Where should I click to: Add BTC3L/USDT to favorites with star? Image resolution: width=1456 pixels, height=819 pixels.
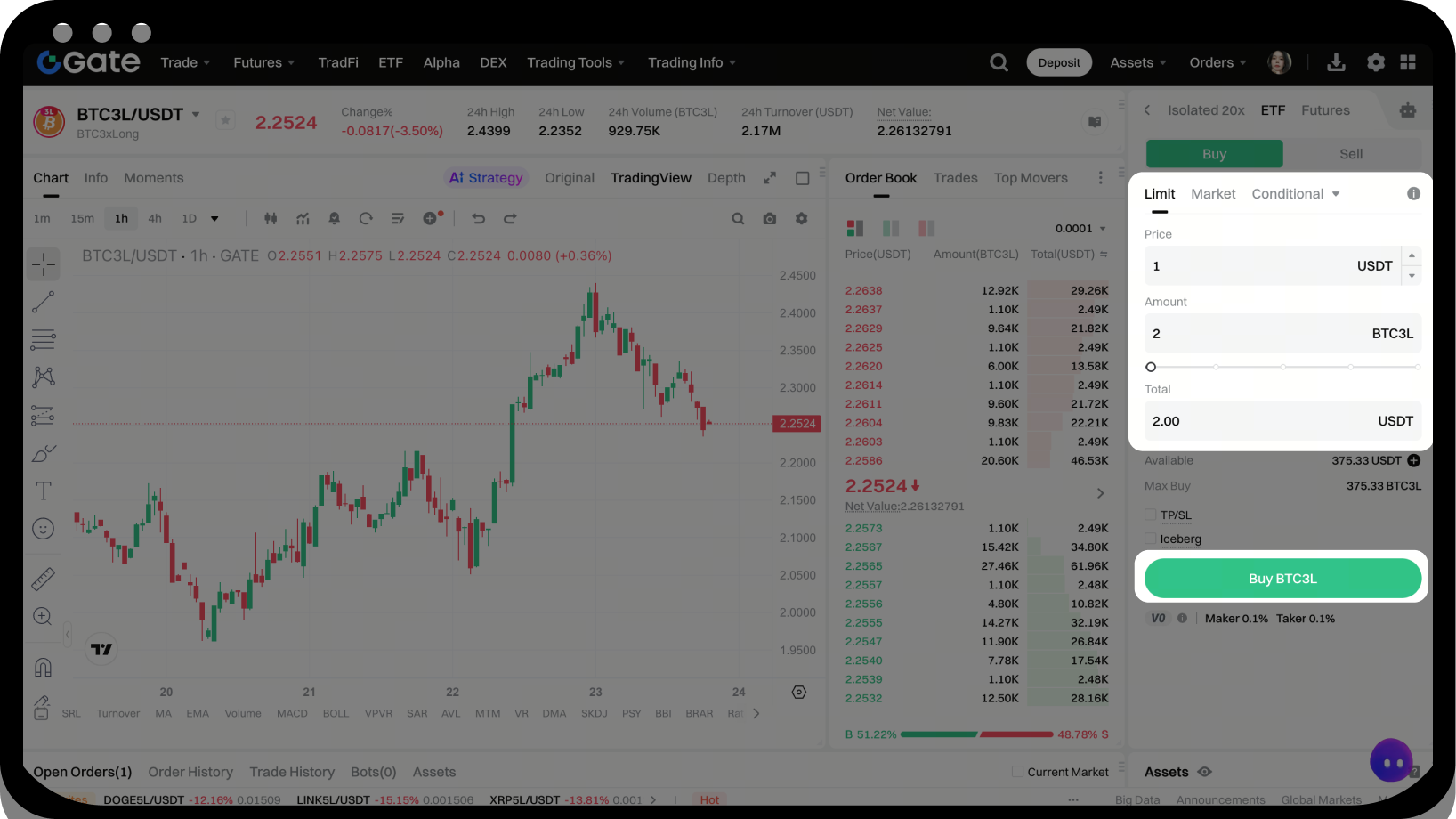(x=226, y=120)
